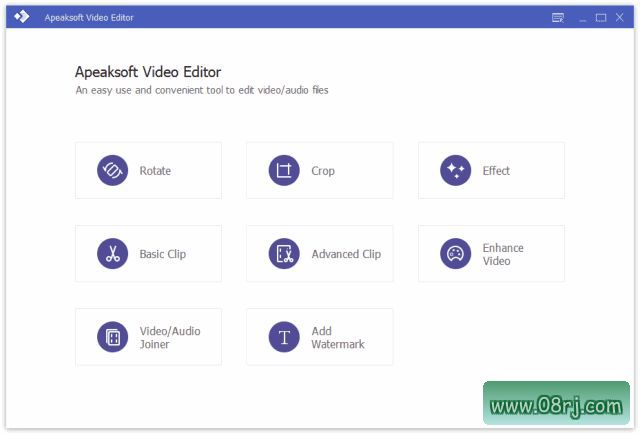Screen dimensions: 640x435
Task: Close the Apeaksoft Video Editor window
Action: tap(620, 17)
